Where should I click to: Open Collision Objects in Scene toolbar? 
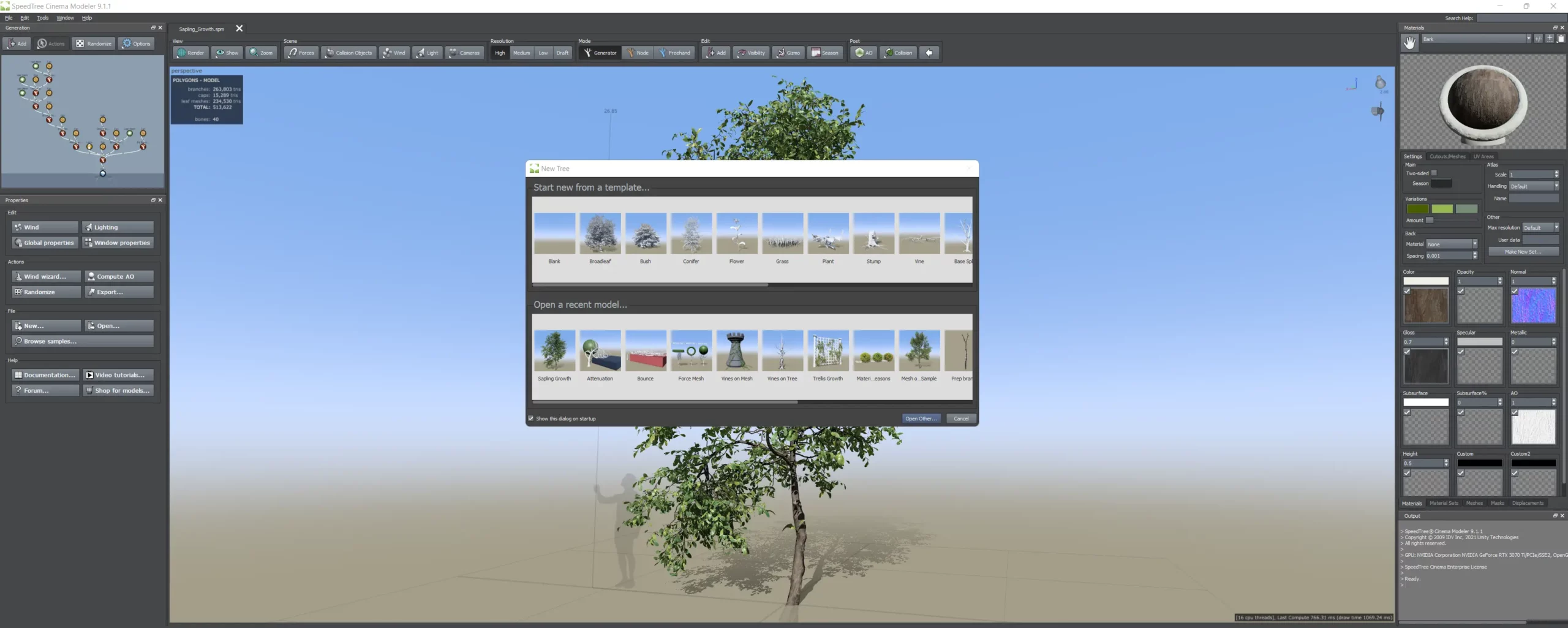(x=348, y=53)
